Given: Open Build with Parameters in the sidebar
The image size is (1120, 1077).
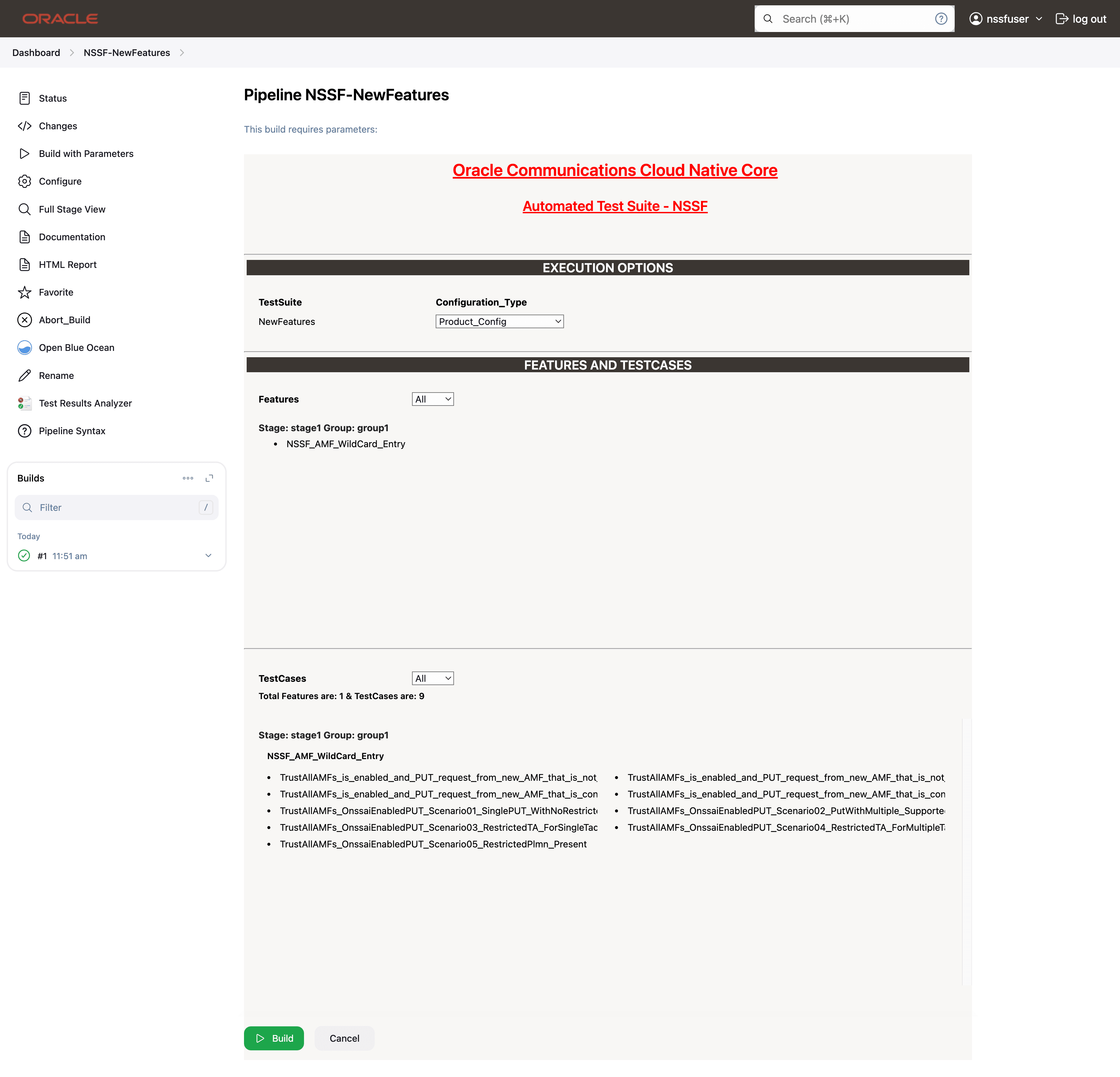Looking at the screenshot, I should click(86, 154).
